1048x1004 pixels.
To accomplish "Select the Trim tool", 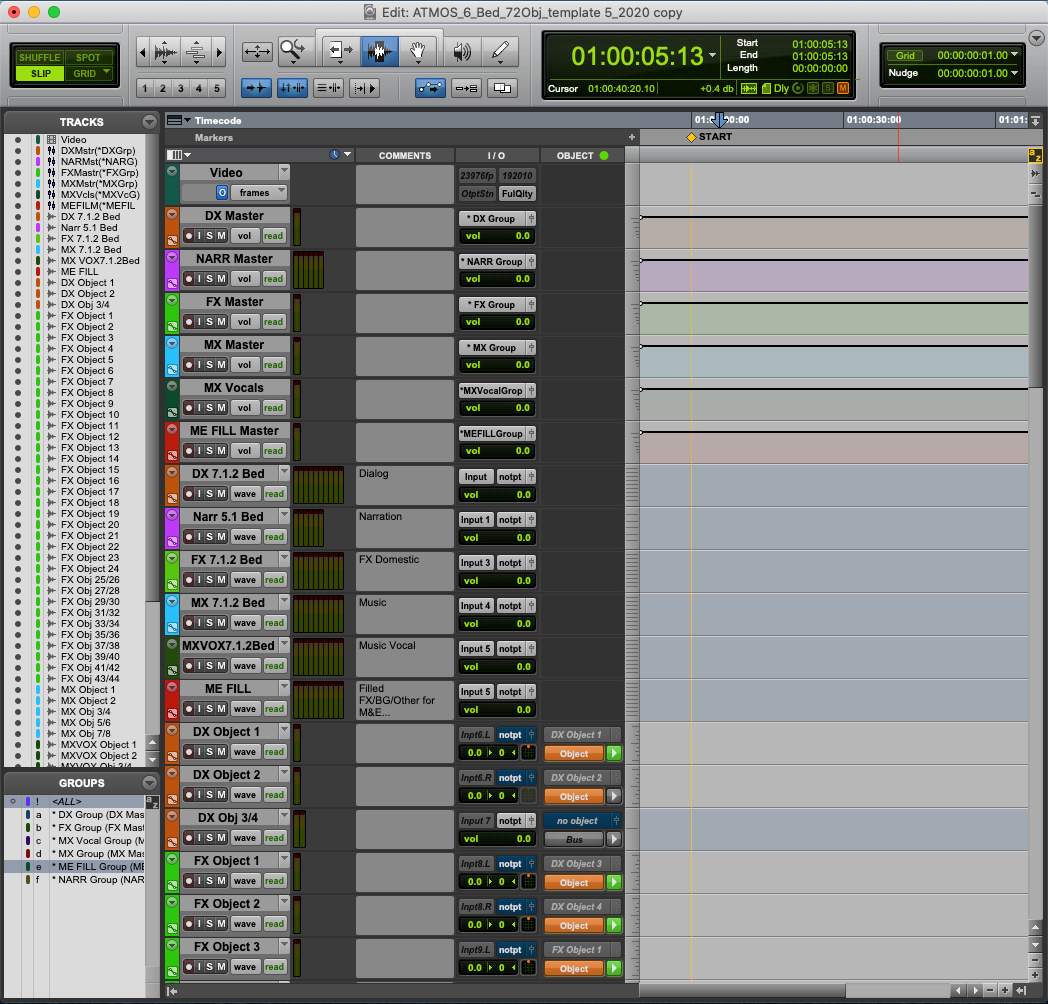I will coord(340,52).
